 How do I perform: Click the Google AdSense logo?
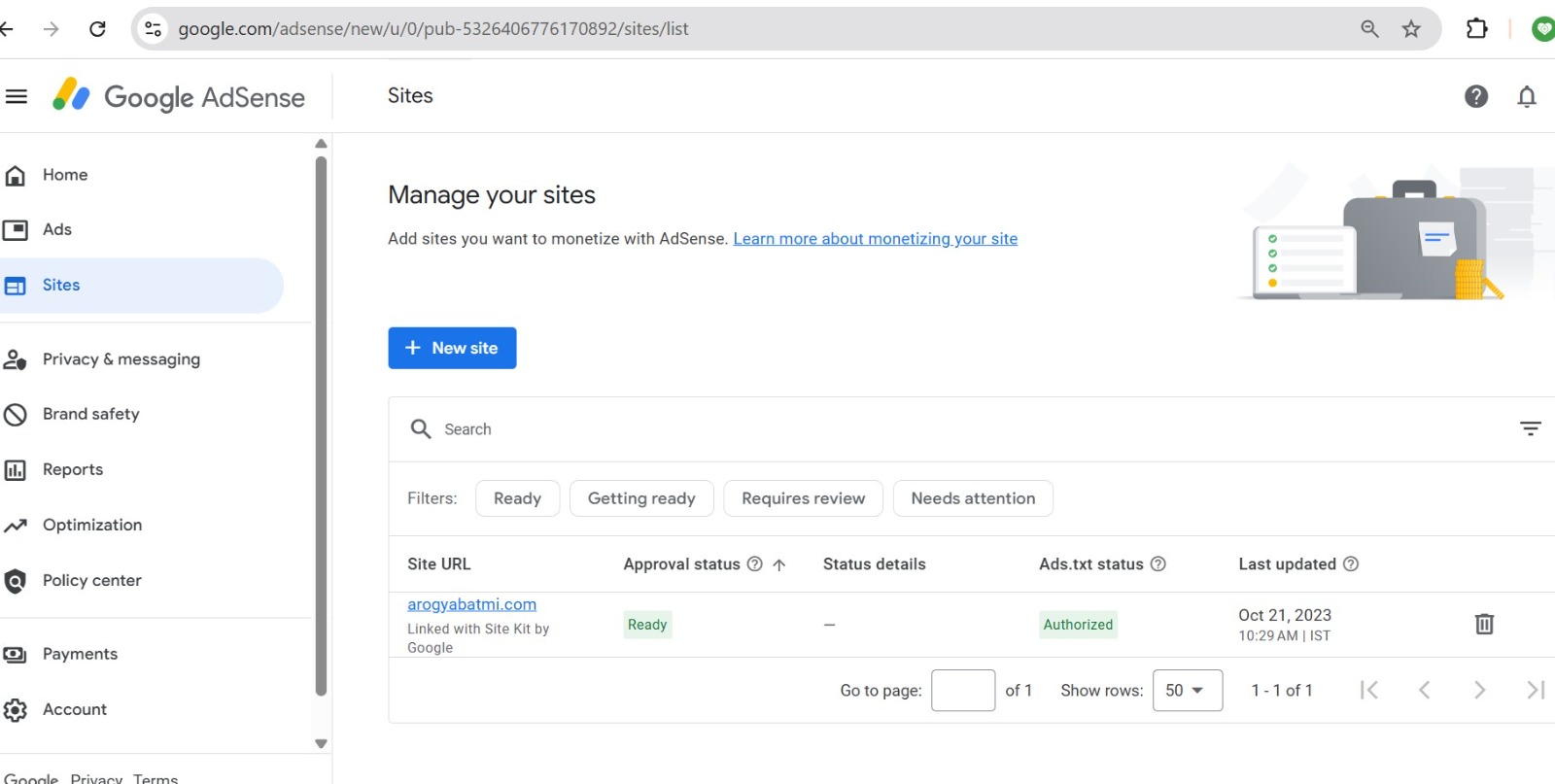tap(179, 96)
